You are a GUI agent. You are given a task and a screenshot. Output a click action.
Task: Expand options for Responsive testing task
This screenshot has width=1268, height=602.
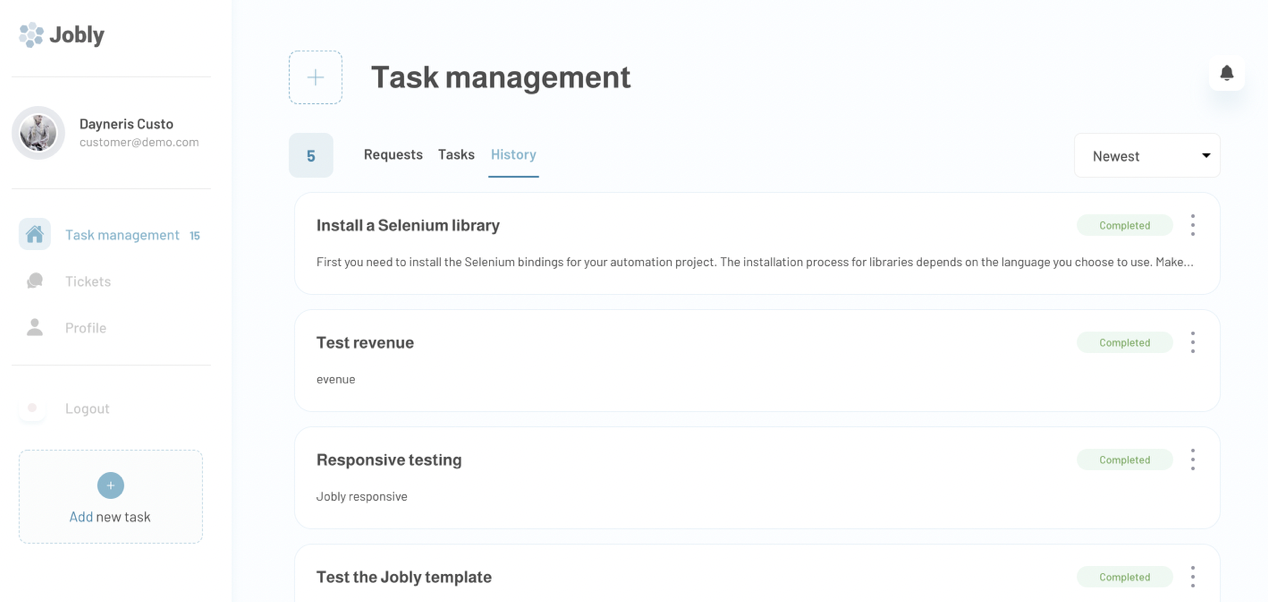point(1192,460)
